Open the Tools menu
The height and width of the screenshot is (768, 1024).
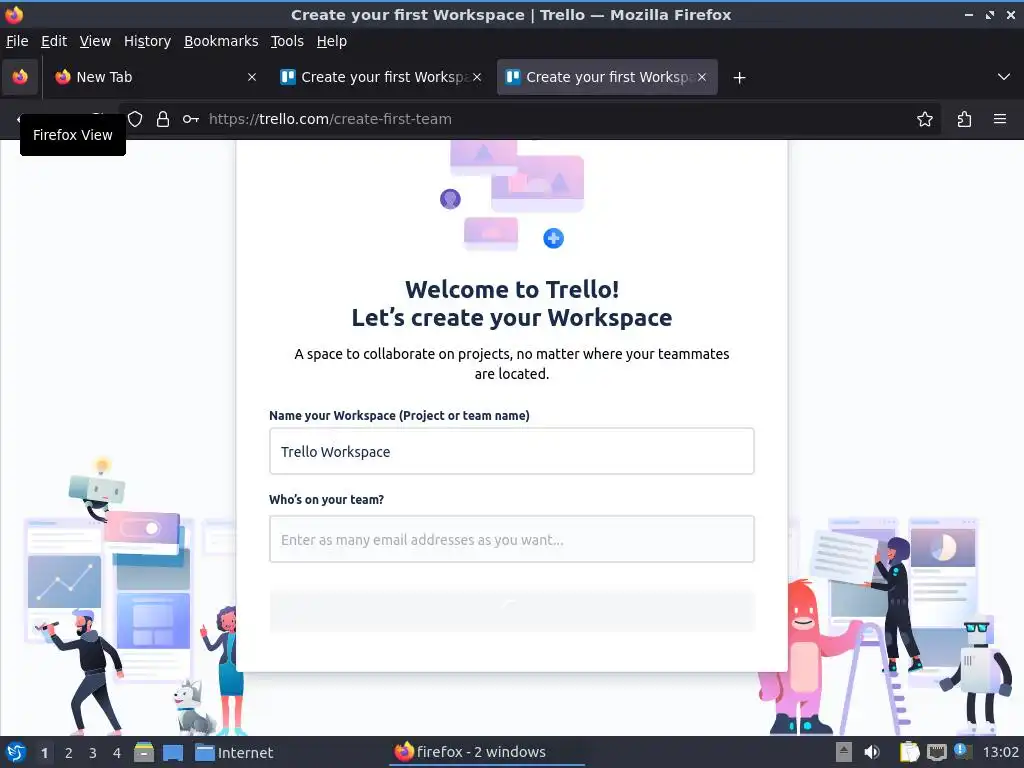tap(287, 41)
